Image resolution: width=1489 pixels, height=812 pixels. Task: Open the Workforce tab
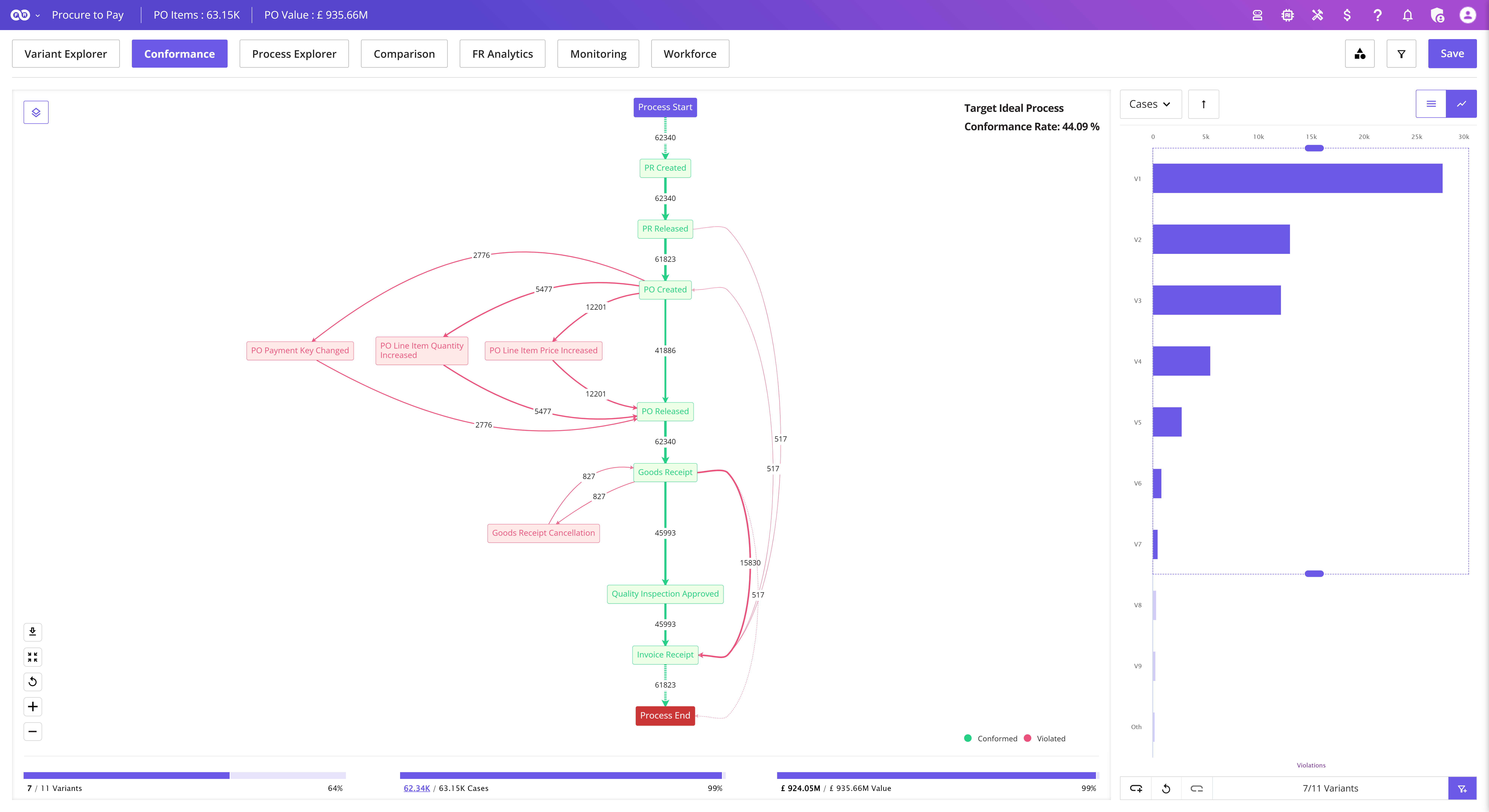click(690, 54)
